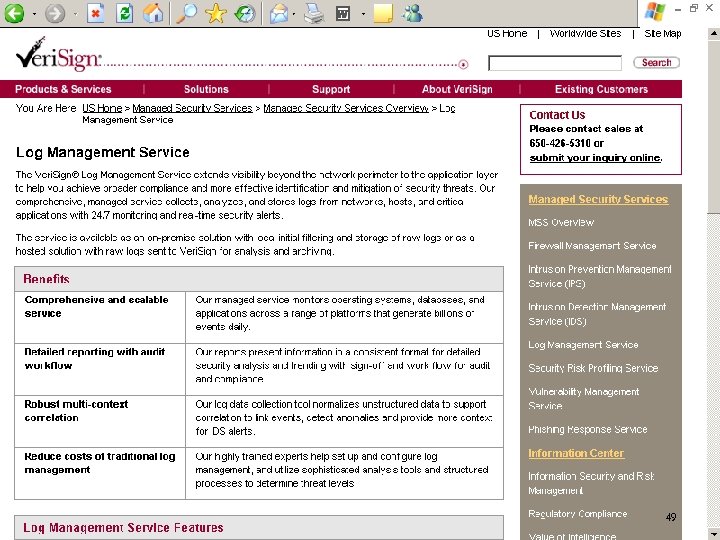
Task: Click the Log Management Service page heading
Action: 103,152
